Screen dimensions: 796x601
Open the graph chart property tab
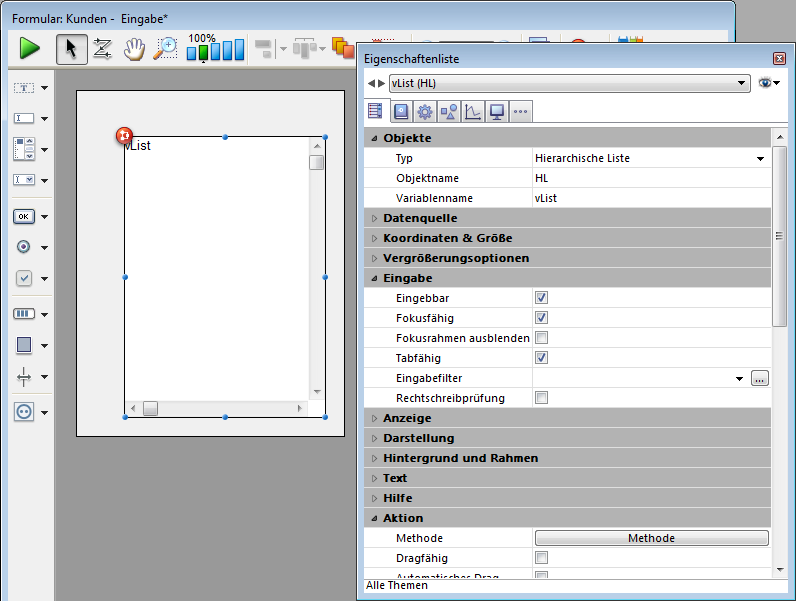point(472,112)
